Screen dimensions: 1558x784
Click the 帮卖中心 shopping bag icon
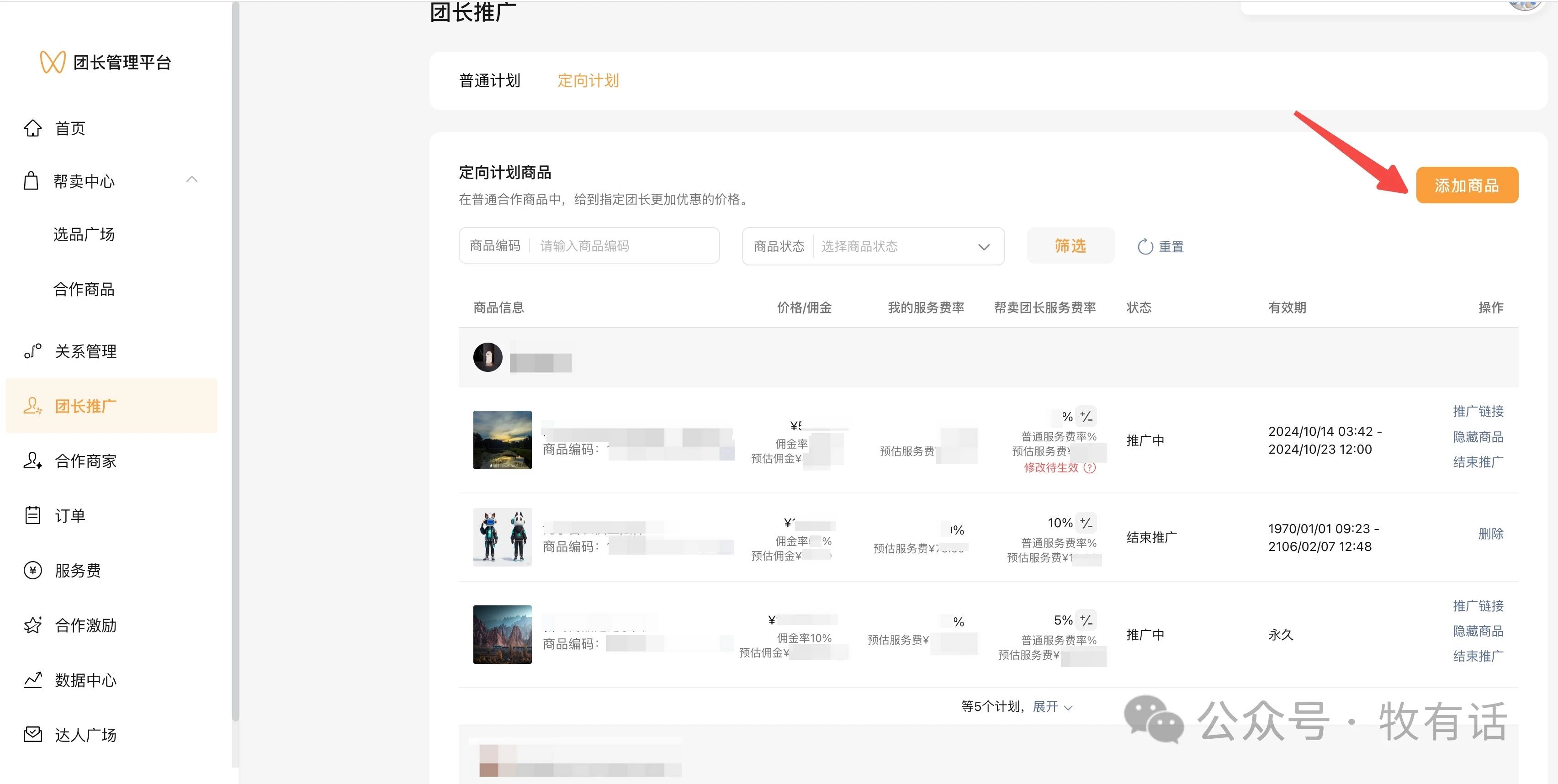point(31,180)
